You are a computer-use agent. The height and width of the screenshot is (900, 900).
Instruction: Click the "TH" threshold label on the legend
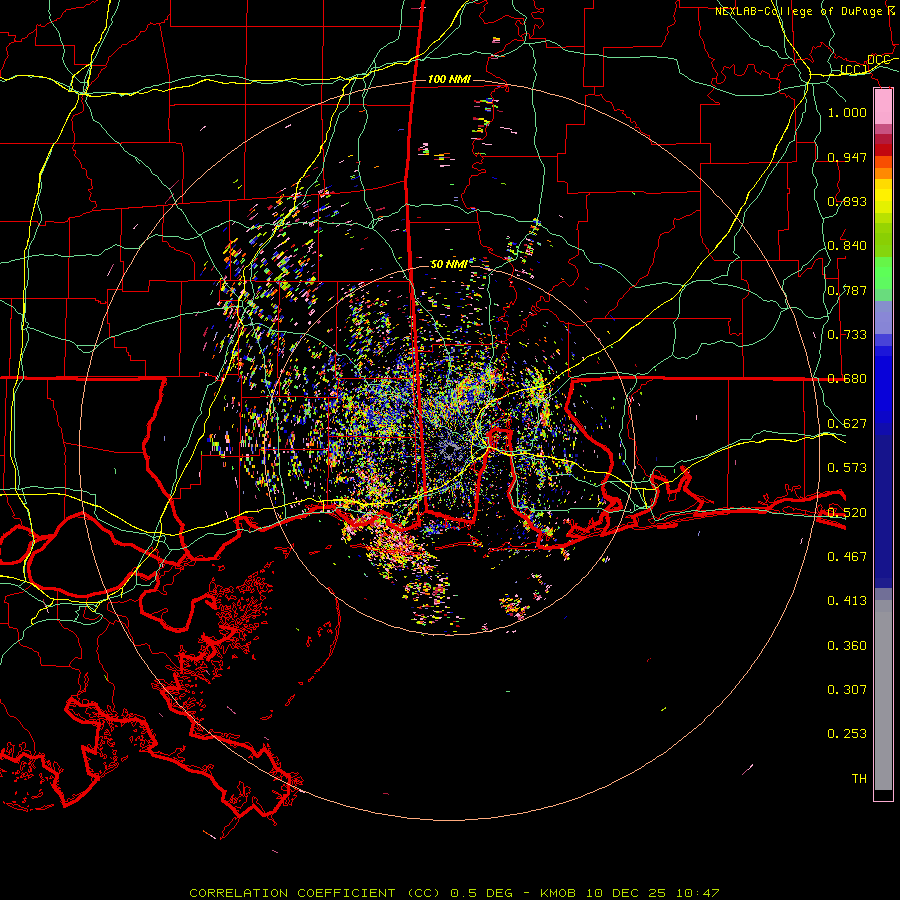tap(859, 779)
